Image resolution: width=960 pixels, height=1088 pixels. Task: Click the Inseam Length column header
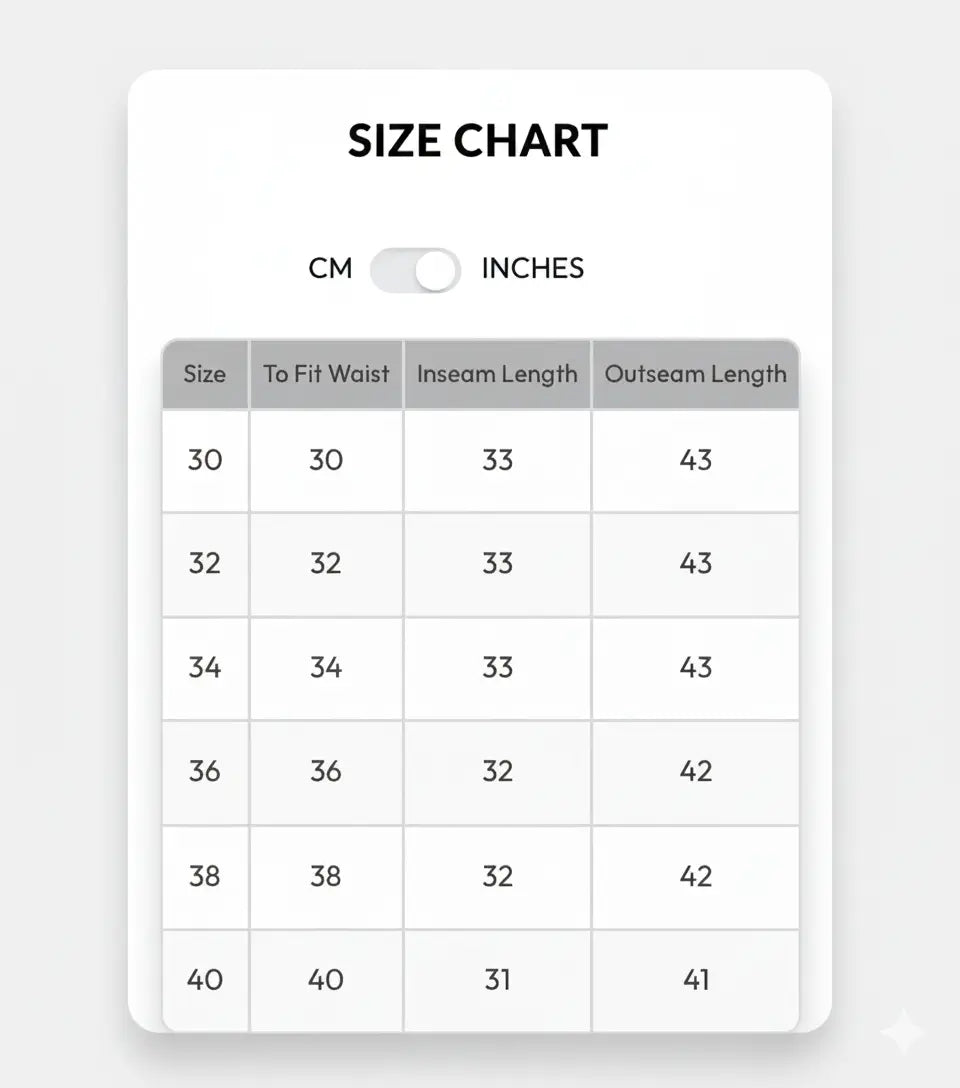[x=497, y=374]
